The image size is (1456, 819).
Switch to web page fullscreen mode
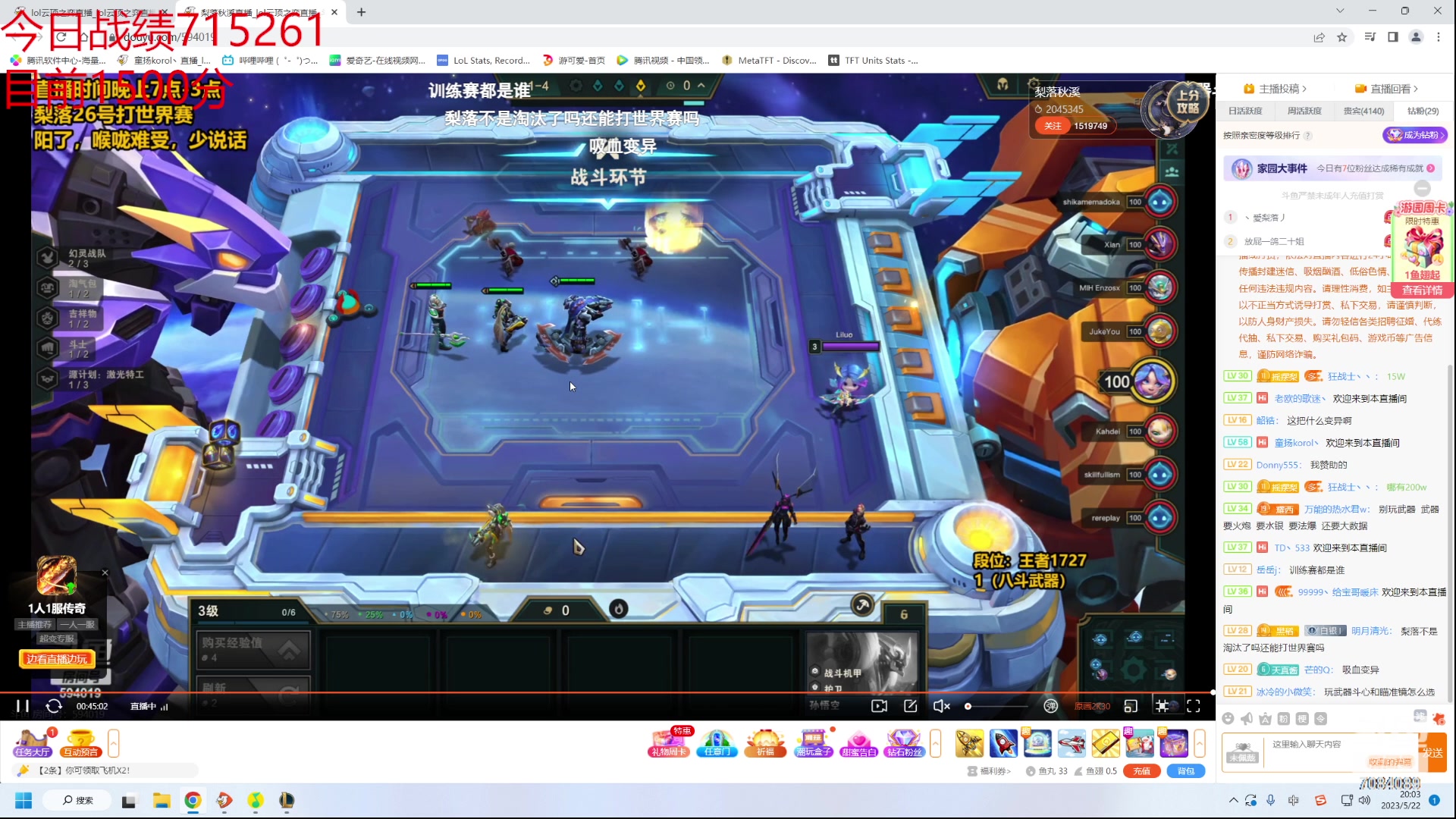click(x=1162, y=706)
